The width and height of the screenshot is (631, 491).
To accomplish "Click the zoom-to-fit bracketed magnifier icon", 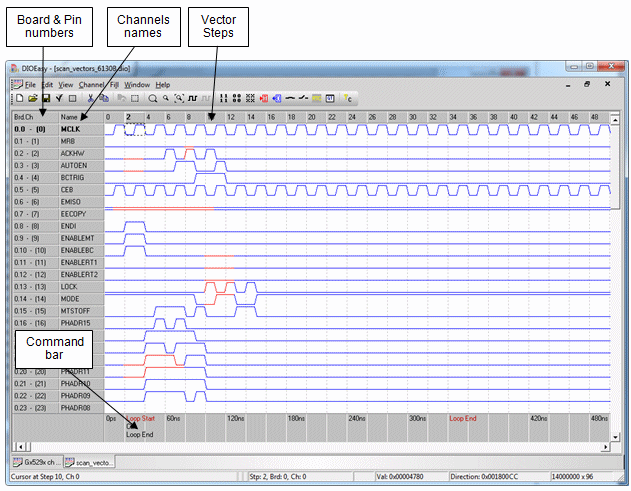I will [179, 98].
